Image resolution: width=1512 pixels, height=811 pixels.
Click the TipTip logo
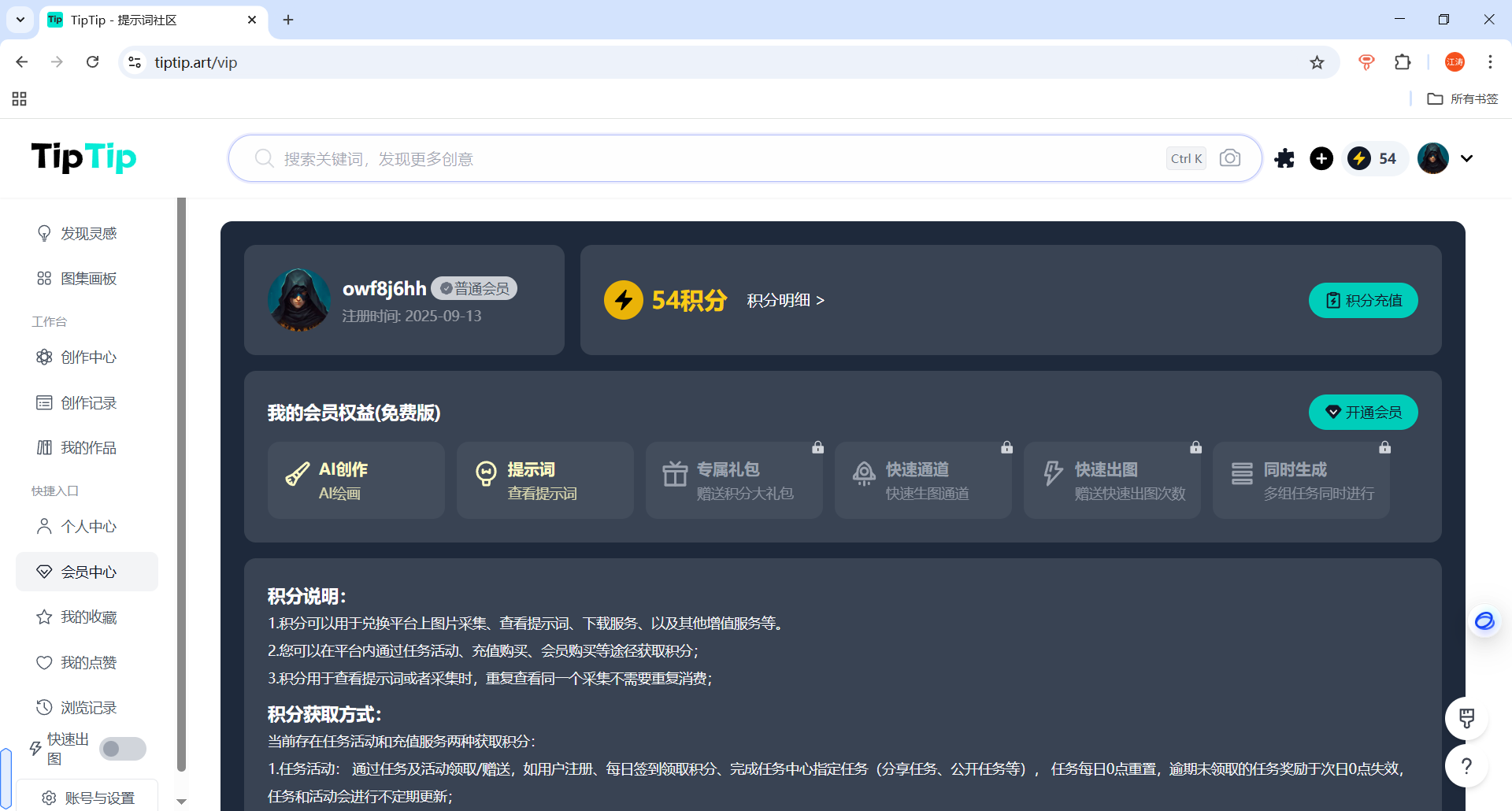83,157
